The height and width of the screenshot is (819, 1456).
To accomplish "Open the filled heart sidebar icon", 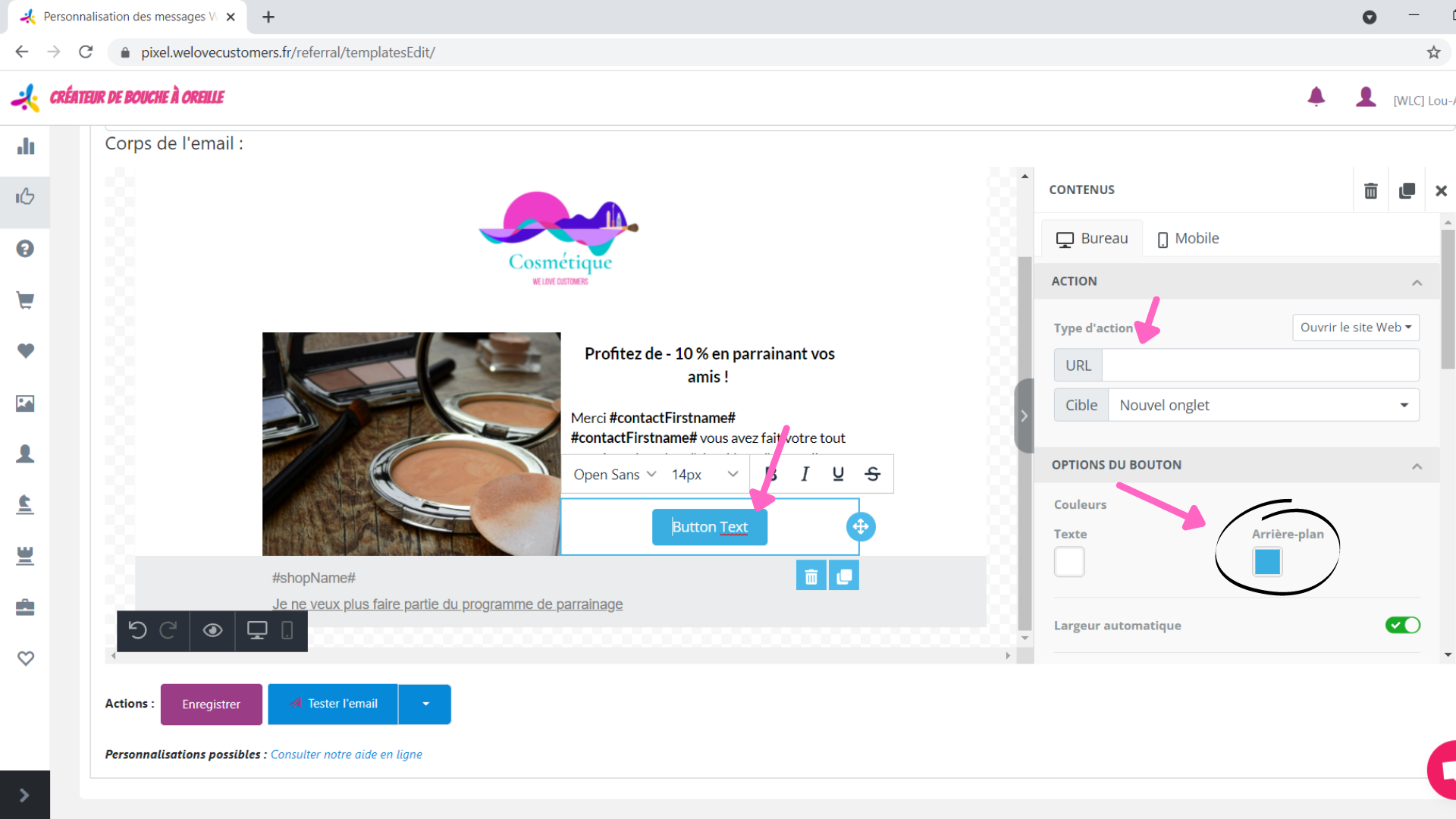I will (x=25, y=351).
